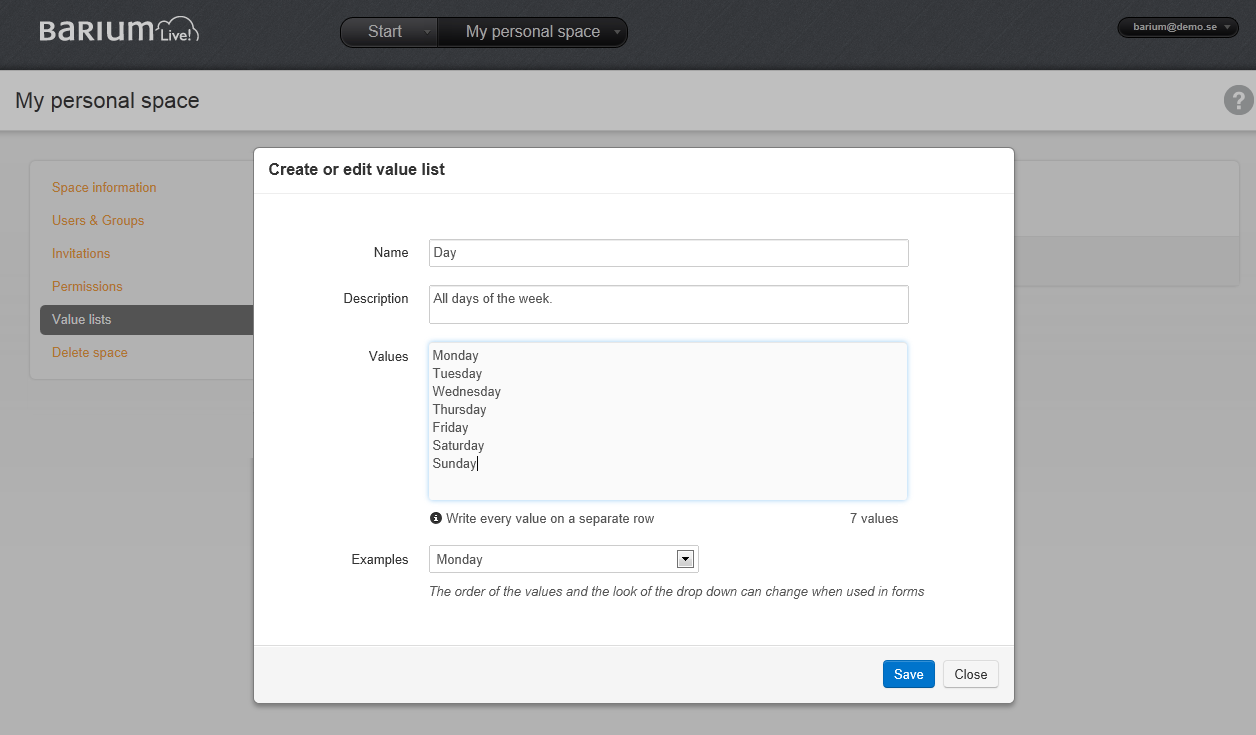Open Space information in the sidebar
Viewport: 1256px width, 735px height.
(104, 187)
